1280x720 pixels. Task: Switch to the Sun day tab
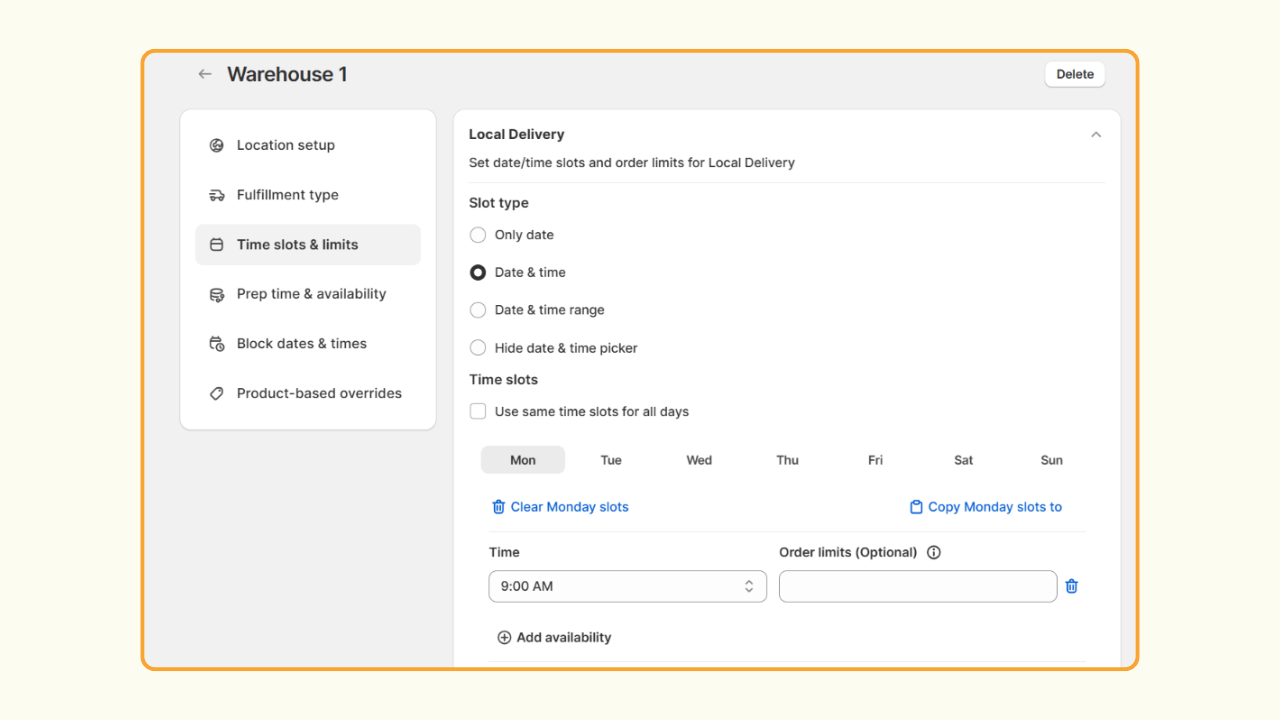click(x=1051, y=460)
